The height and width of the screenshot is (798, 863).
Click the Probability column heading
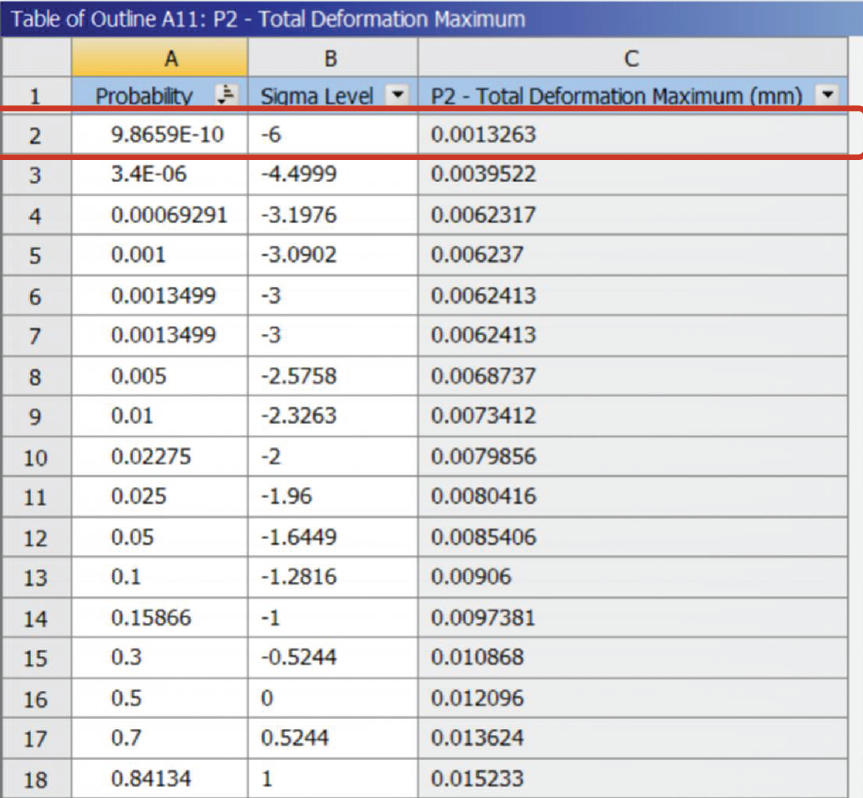(x=144, y=96)
